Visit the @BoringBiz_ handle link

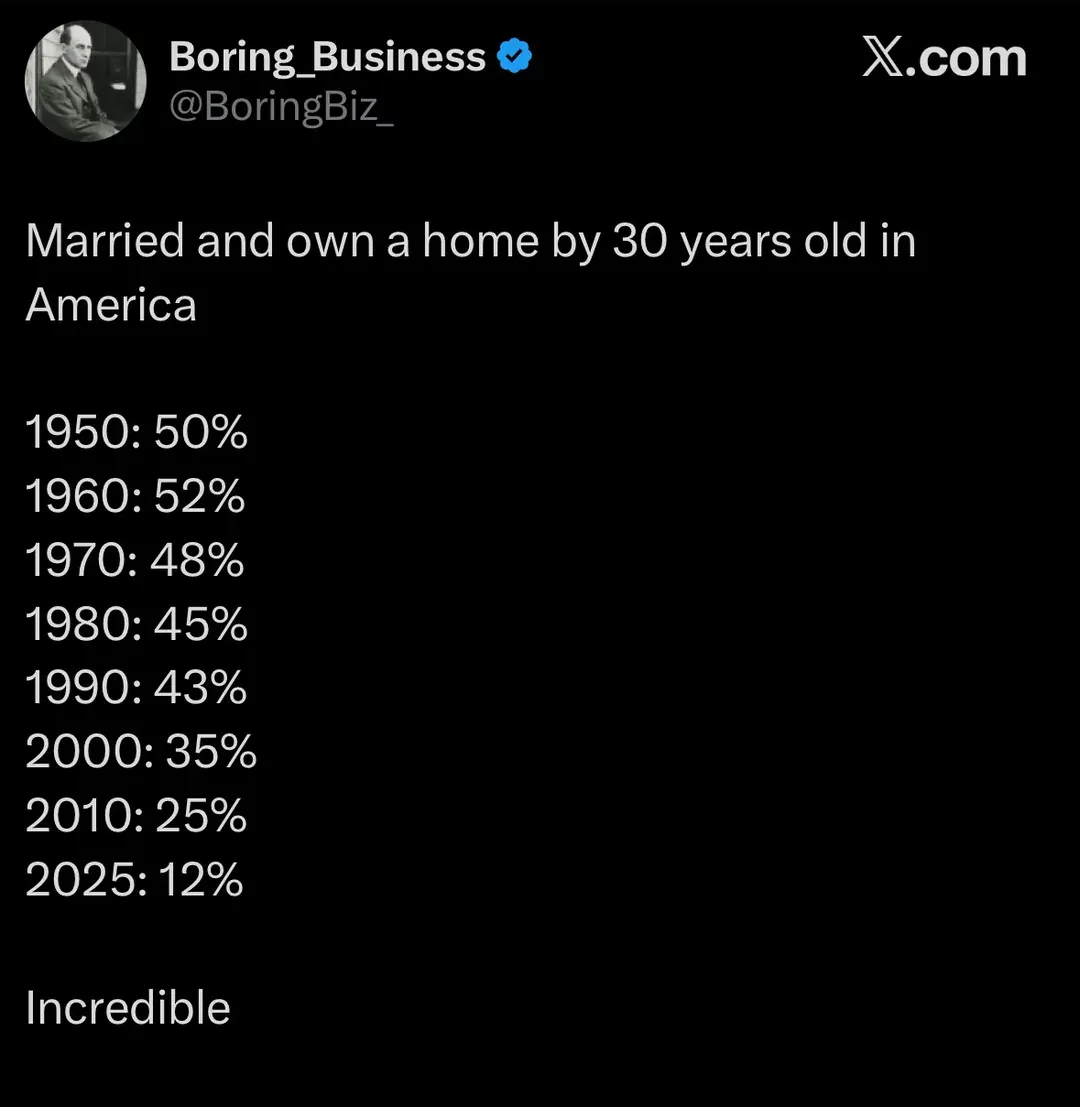[x=282, y=107]
